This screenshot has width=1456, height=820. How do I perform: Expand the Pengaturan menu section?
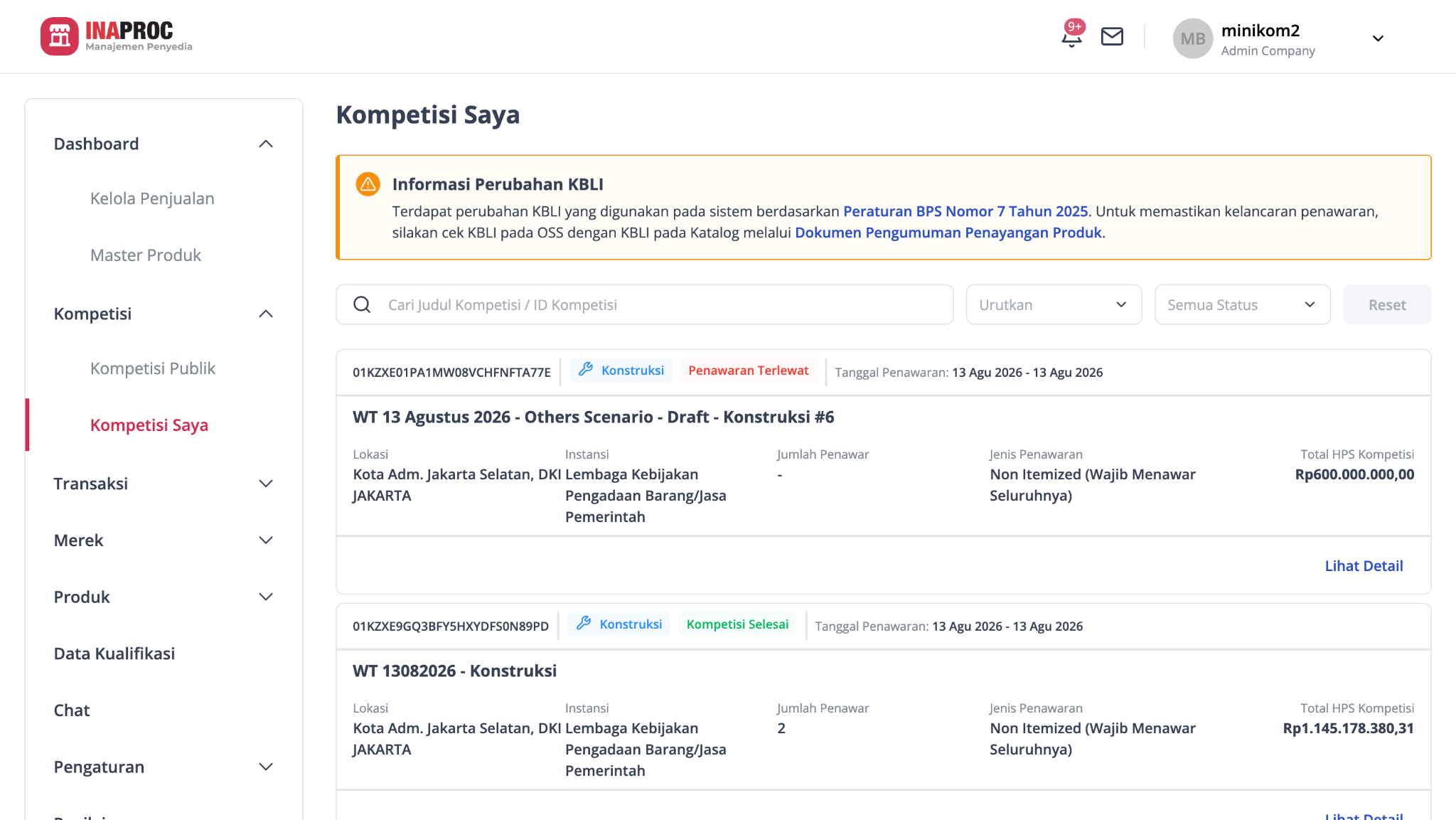coord(266,767)
